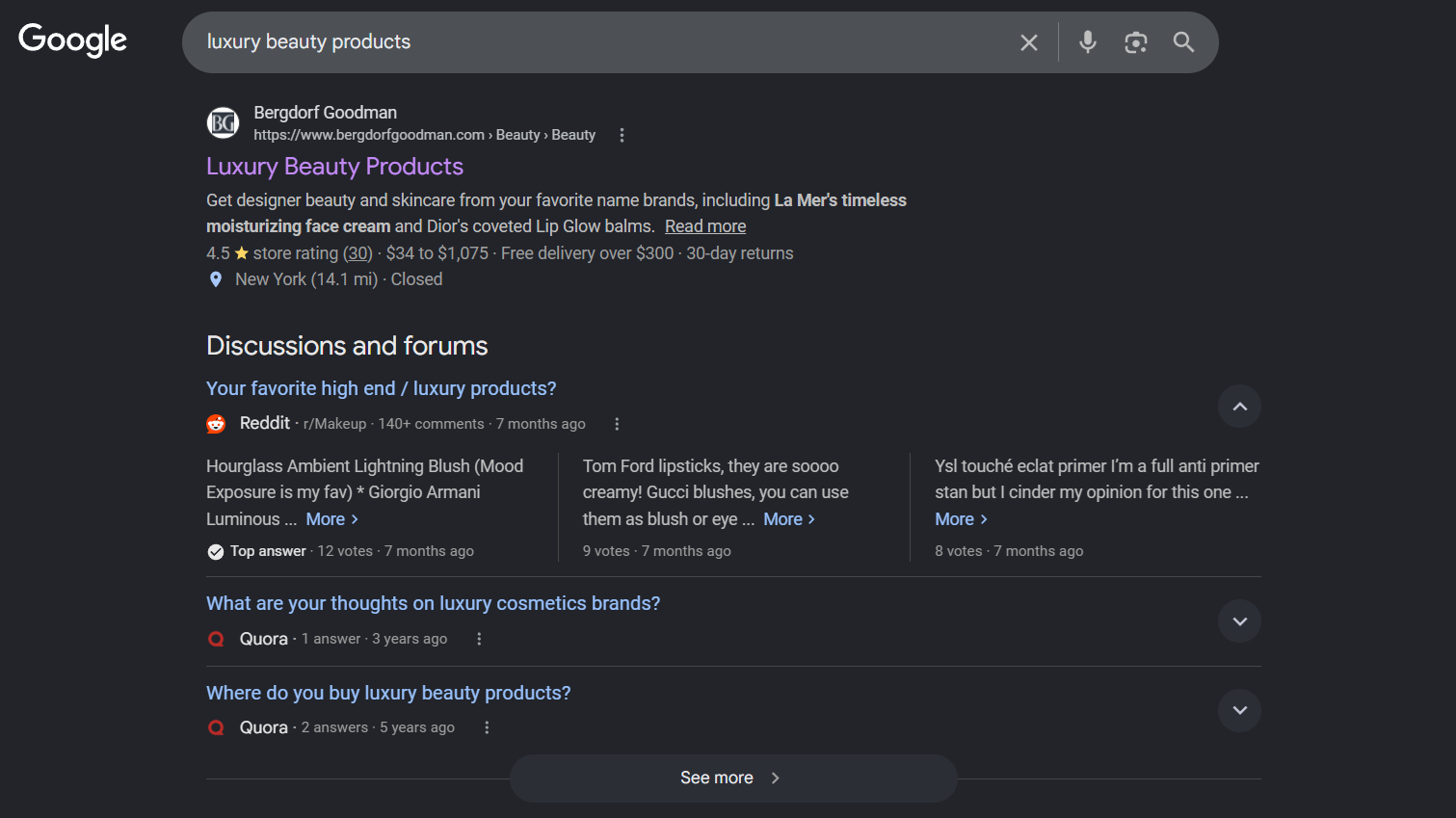Expand where to buy luxury products discussion
Viewport: 1456px width, 818px height.
[1239, 711]
